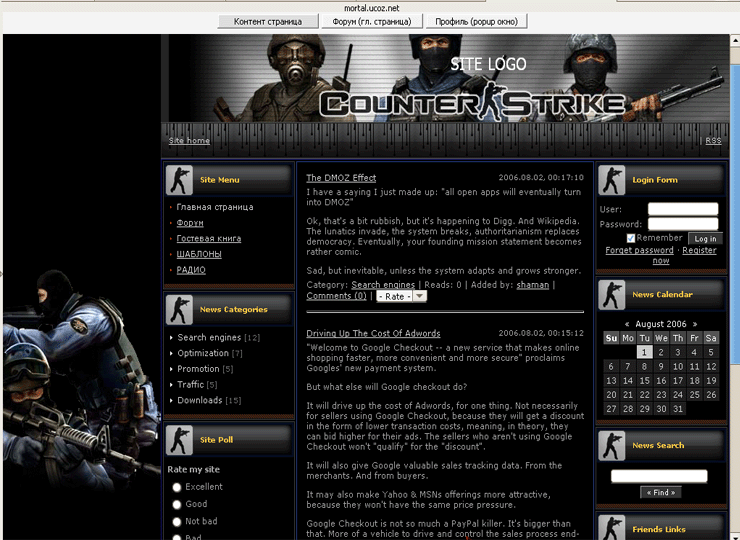Click the News Calendar soldier icon

click(612, 295)
